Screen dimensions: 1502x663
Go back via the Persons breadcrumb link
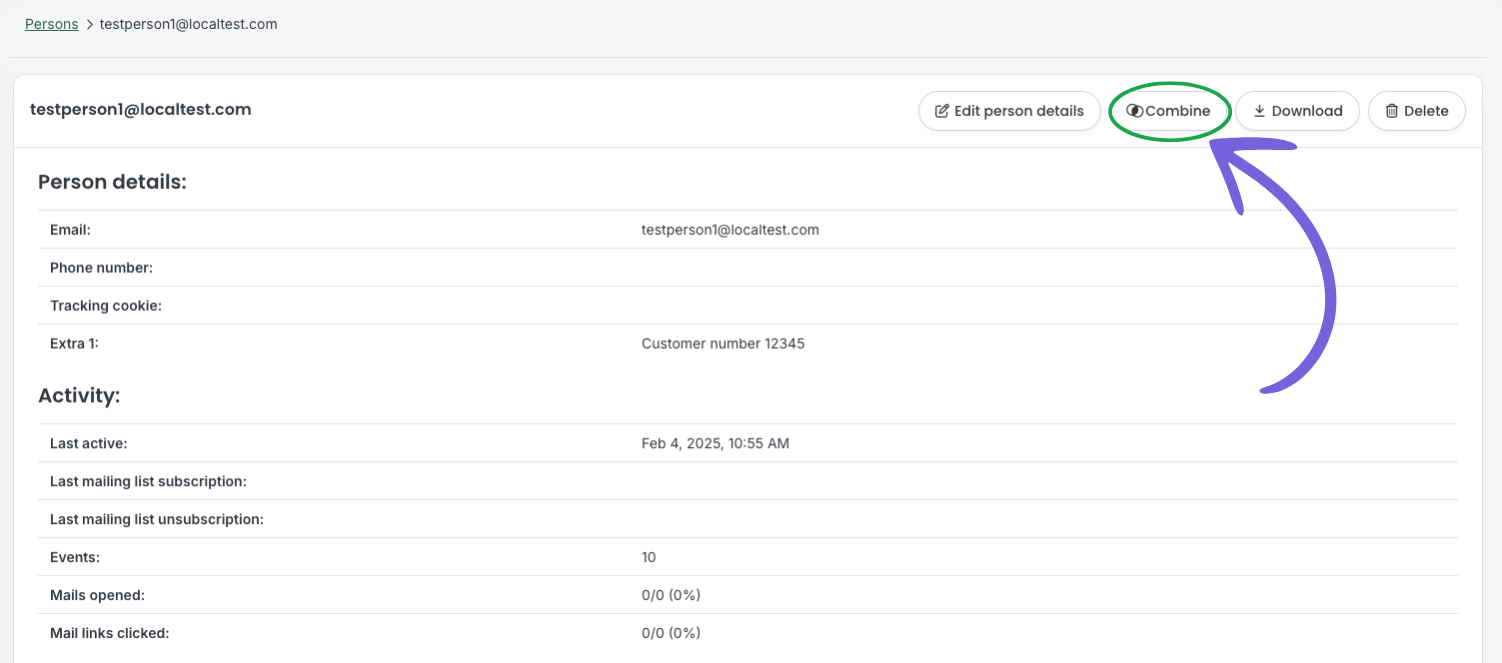[x=51, y=24]
